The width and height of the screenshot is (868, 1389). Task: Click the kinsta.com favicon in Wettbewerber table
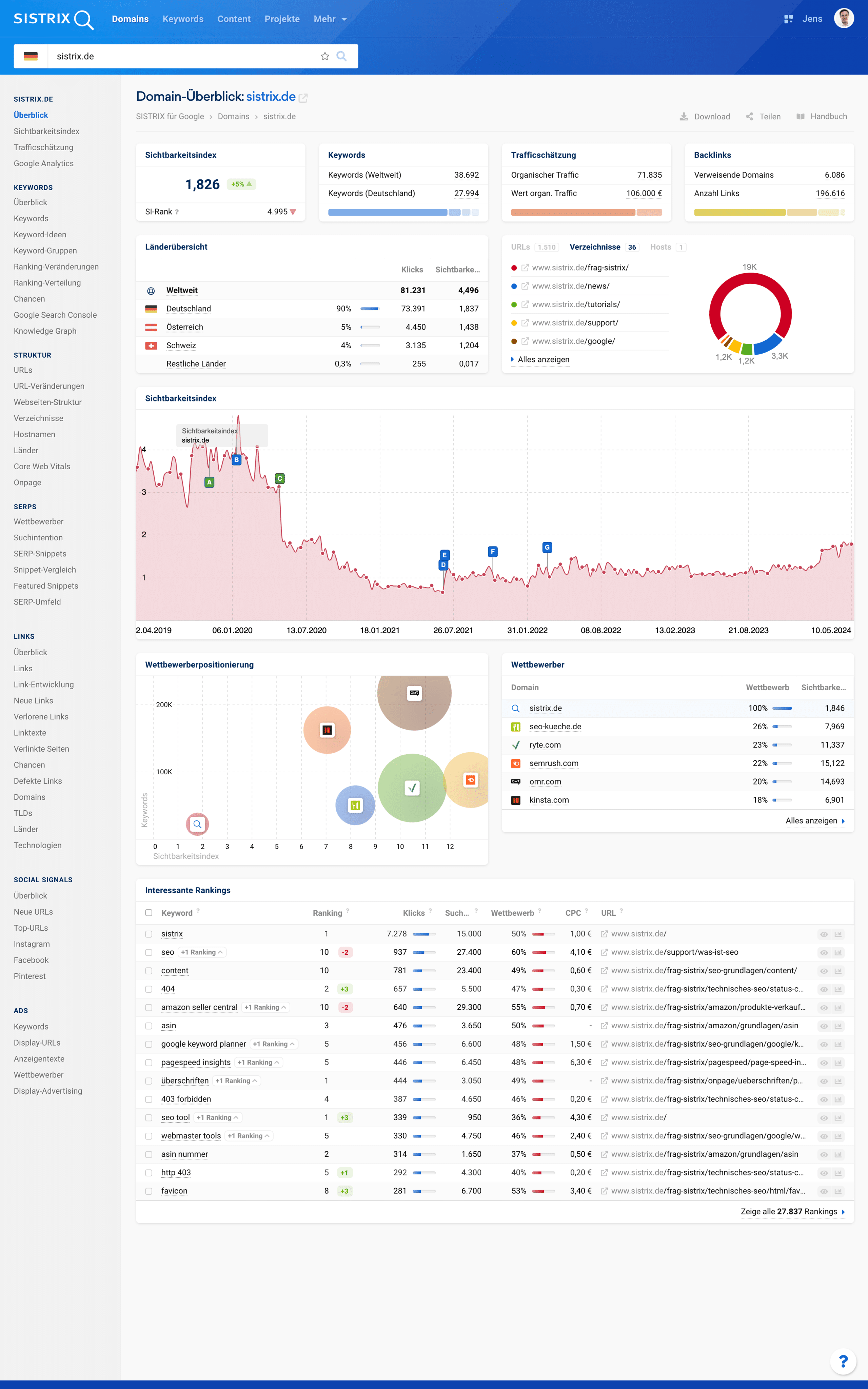point(515,800)
